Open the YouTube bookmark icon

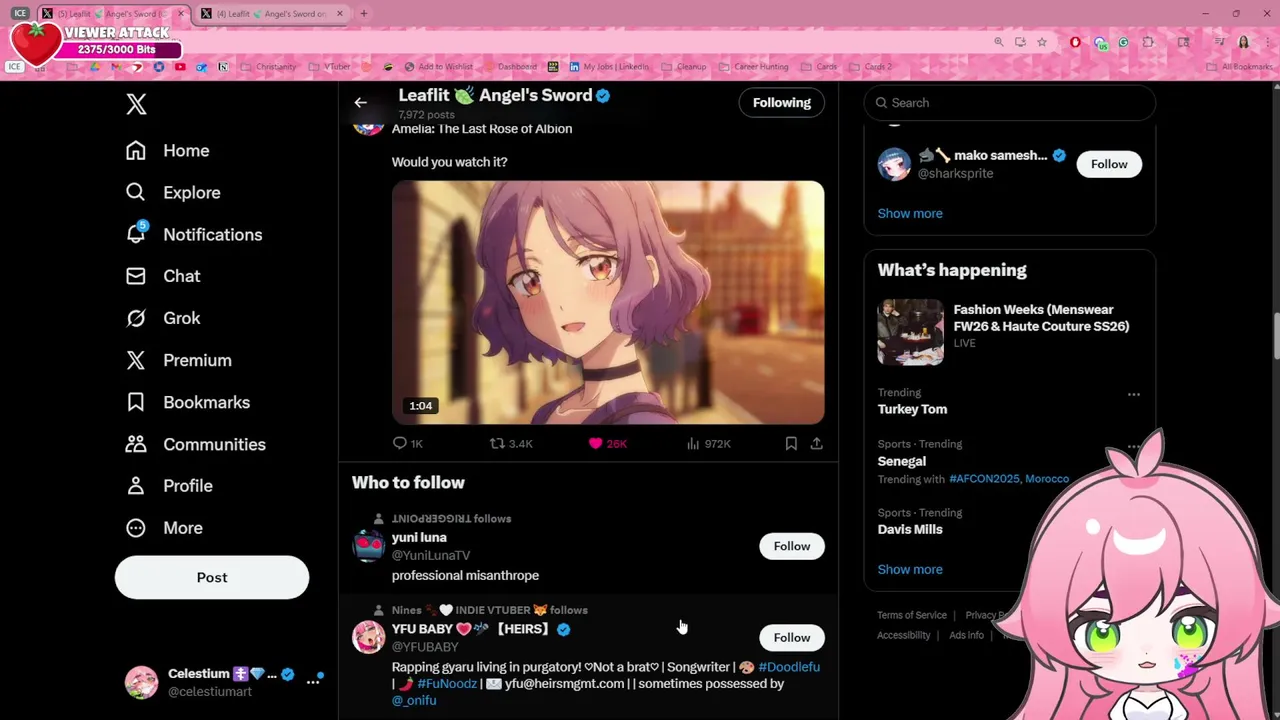coord(180,67)
